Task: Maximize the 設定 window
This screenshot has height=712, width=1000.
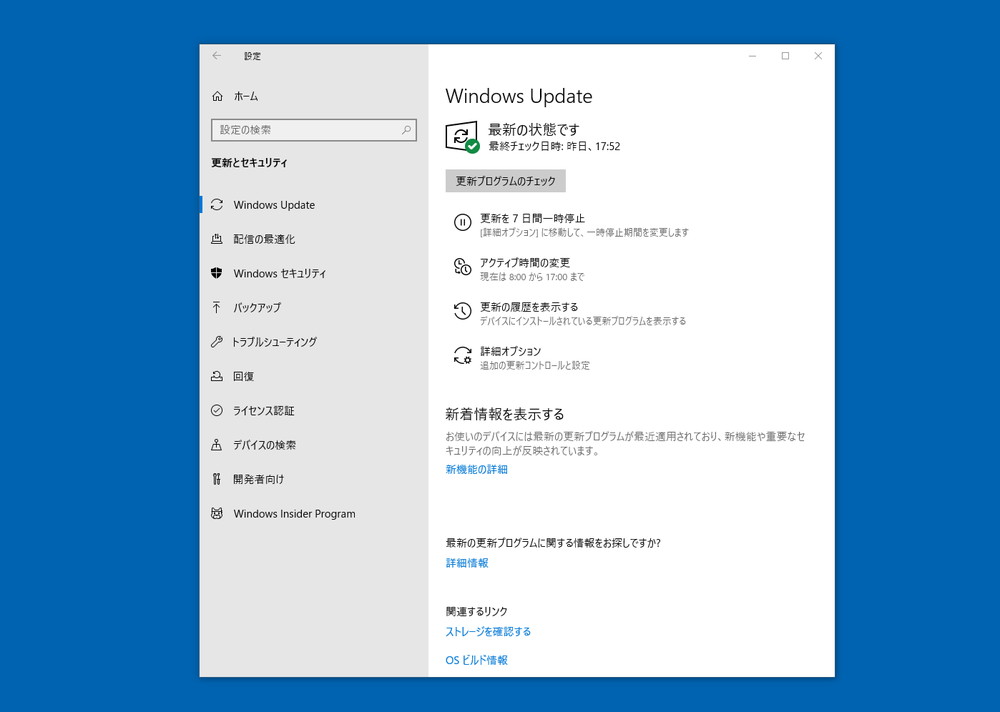Action: point(786,56)
